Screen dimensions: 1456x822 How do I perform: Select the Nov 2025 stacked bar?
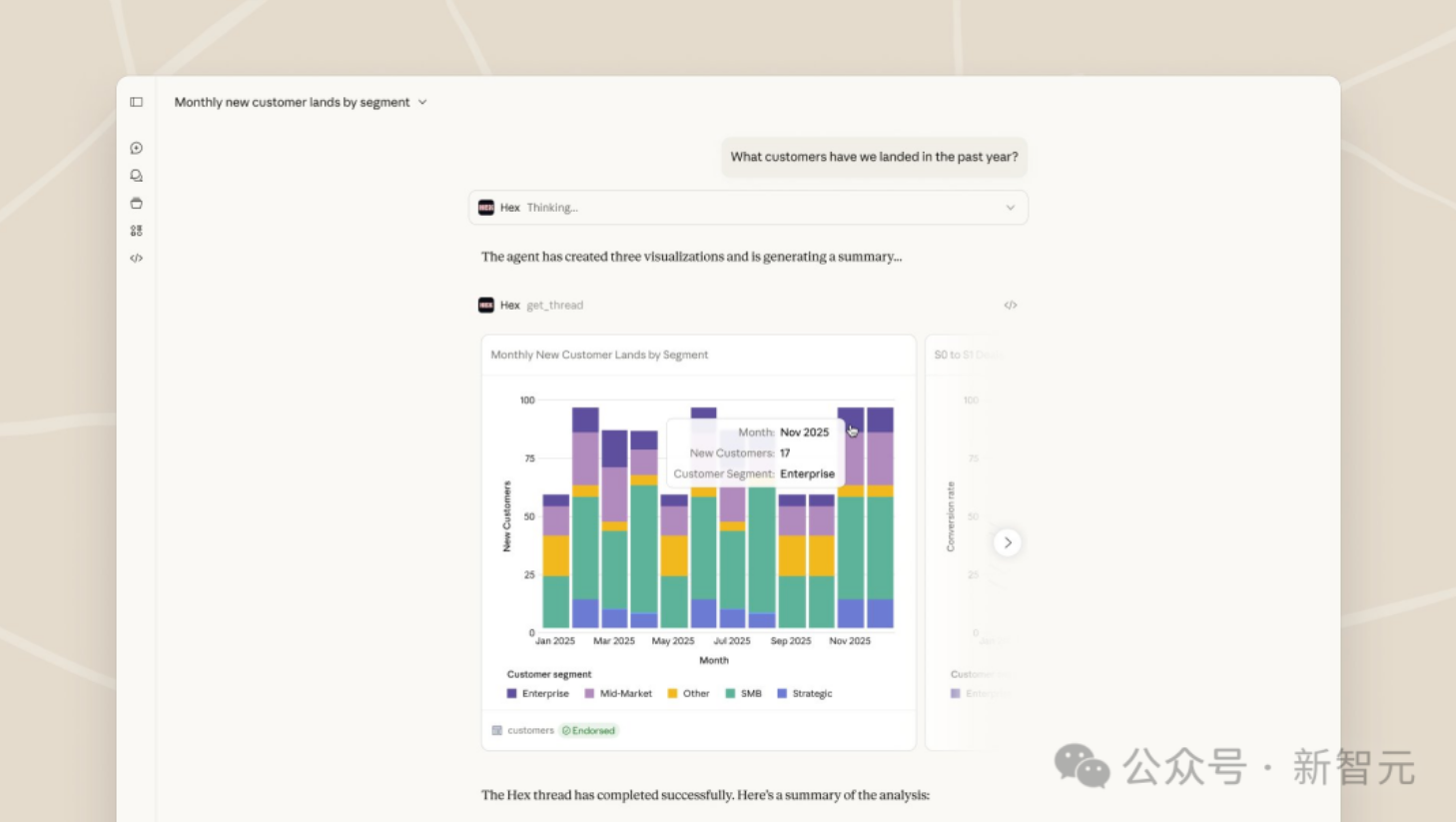coord(851,517)
